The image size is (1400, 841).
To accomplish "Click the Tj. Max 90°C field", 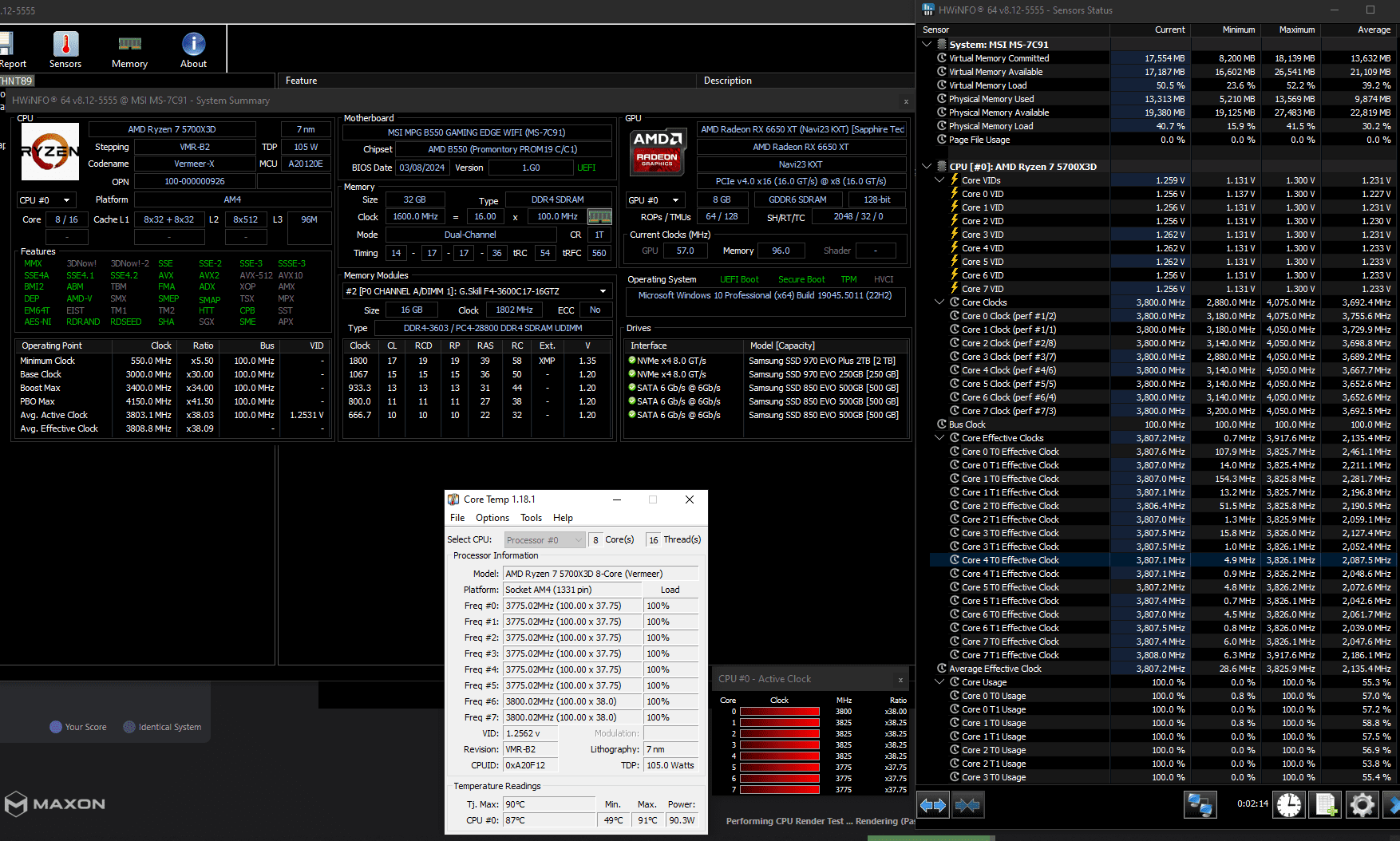I will 549,804.
